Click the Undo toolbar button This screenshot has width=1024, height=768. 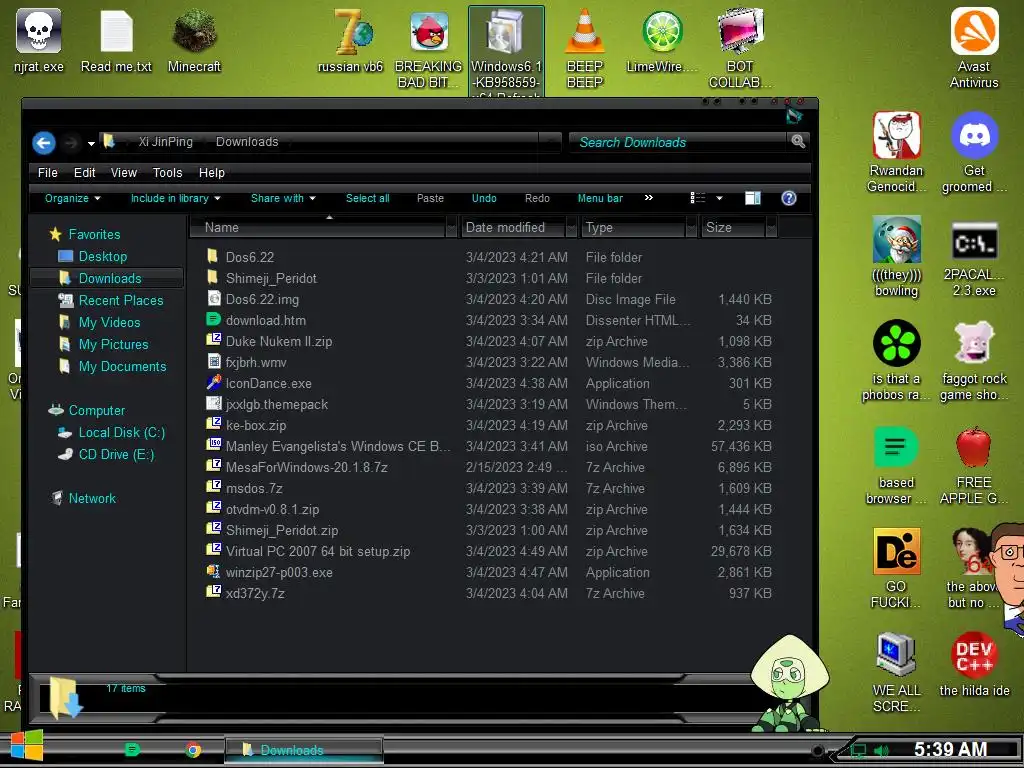point(484,198)
